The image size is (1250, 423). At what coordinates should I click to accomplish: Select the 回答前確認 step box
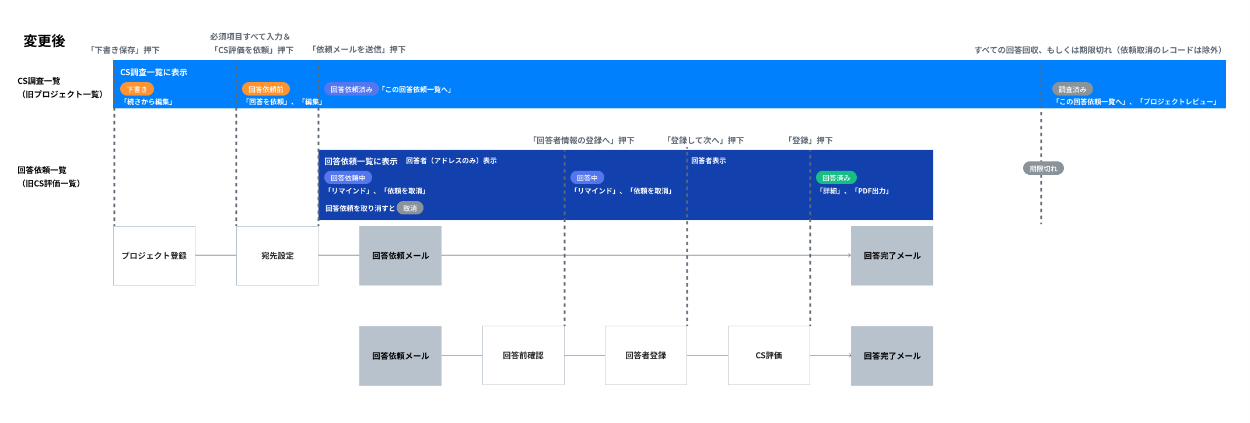click(x=523, y=356)
